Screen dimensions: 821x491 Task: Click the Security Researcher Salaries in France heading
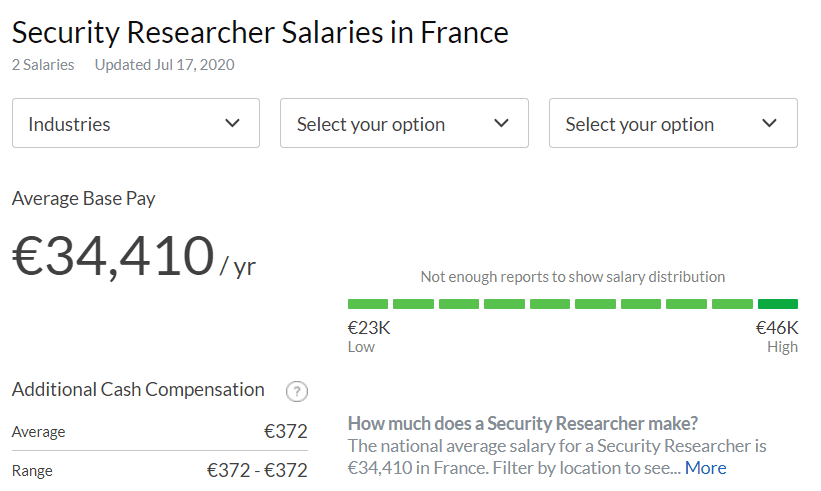coord(260,32)
